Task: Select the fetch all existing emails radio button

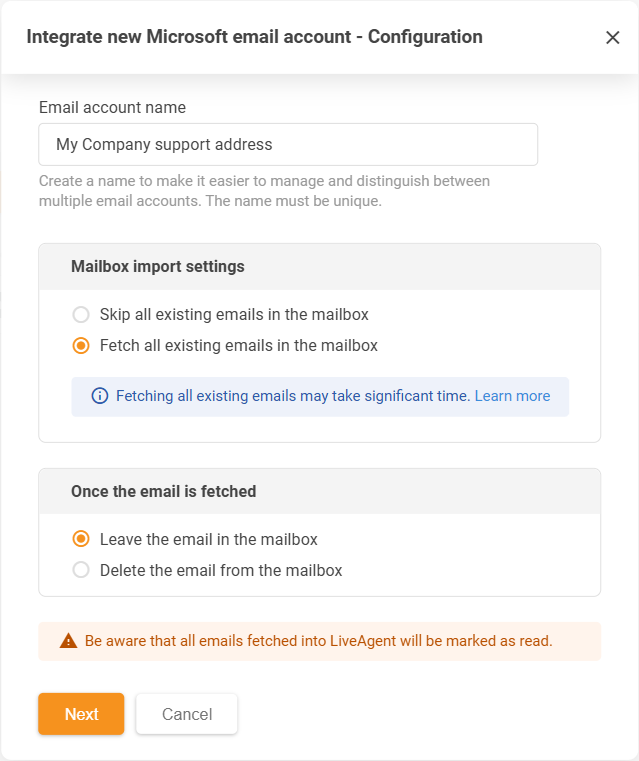Action: tap(81, 346)
